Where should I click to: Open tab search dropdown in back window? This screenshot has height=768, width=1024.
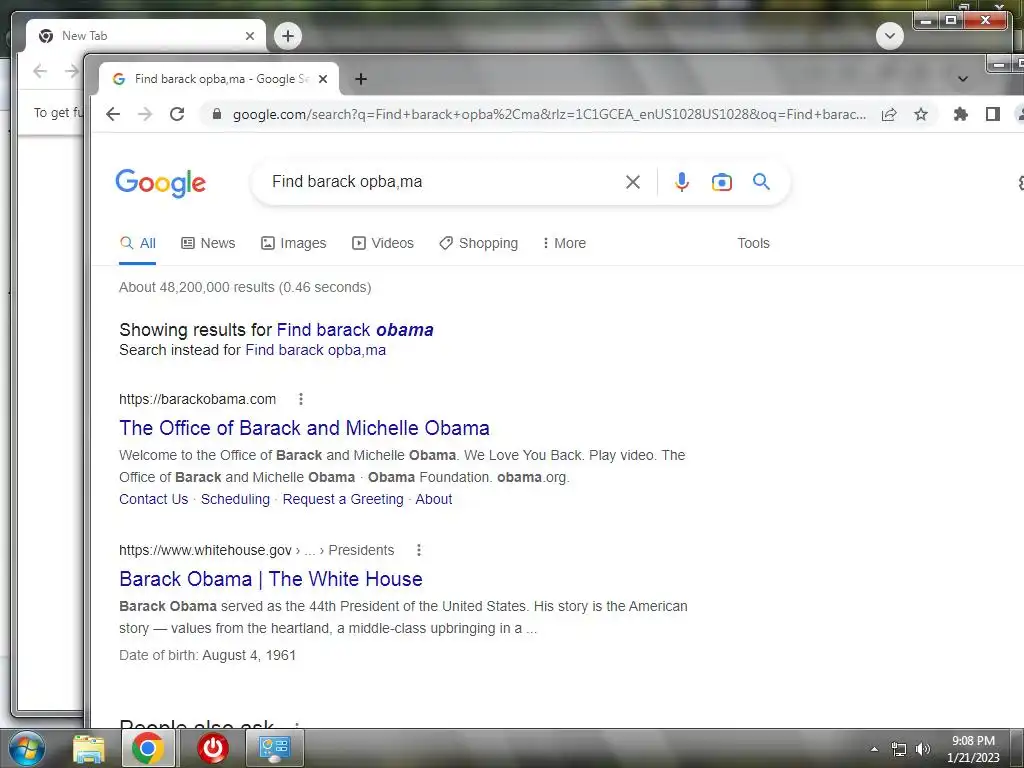coord(889,36)
